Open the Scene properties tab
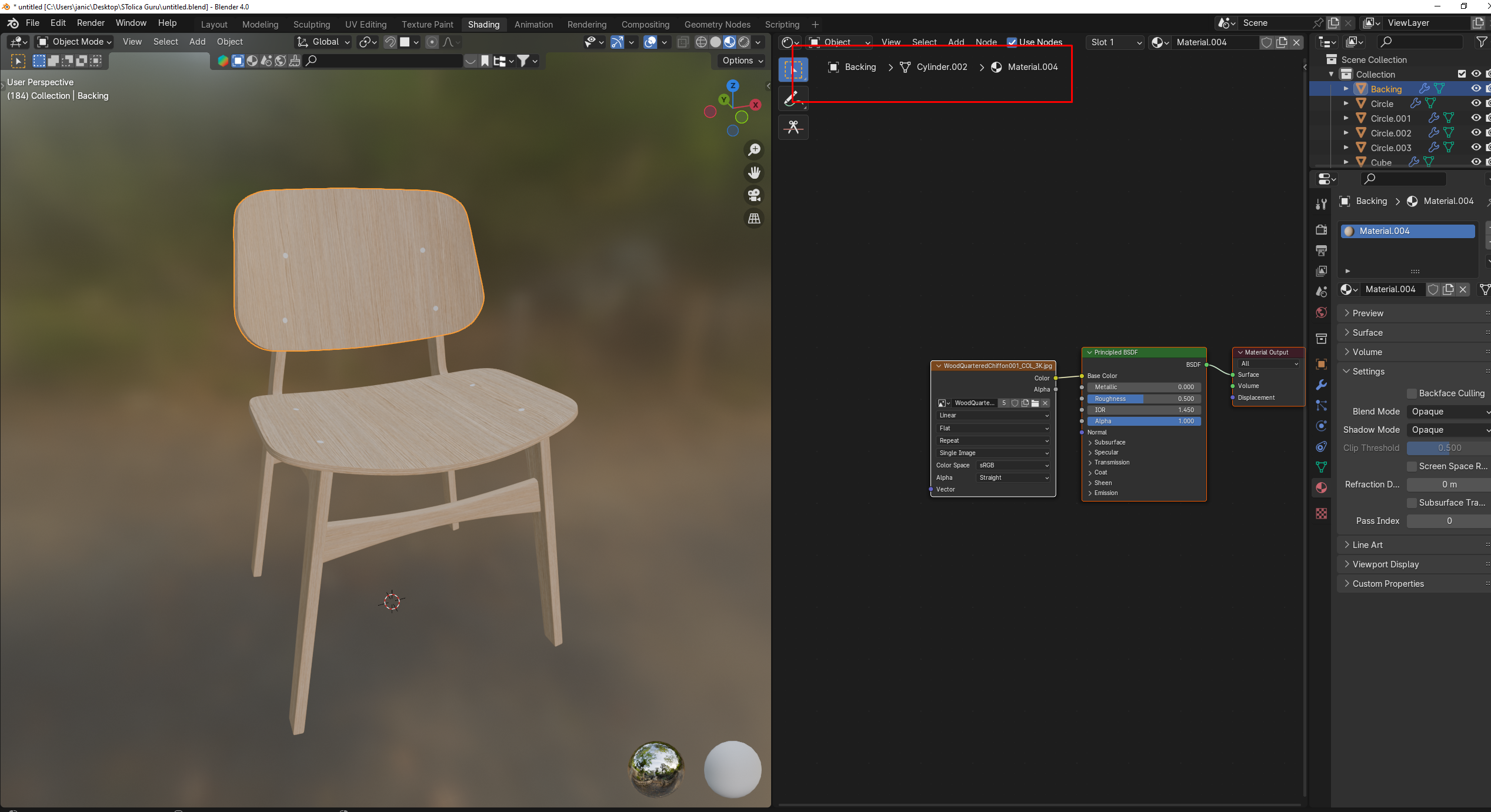1491x812 pixels. [x=1321, y=292]
